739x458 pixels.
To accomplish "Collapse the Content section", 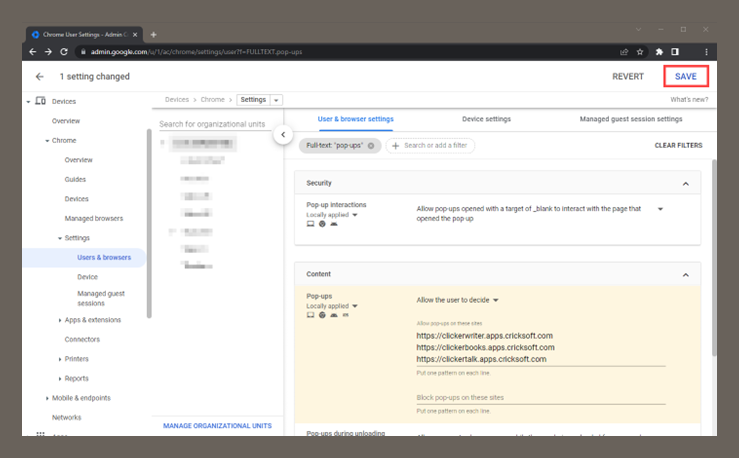I will (x=685, y=274).
